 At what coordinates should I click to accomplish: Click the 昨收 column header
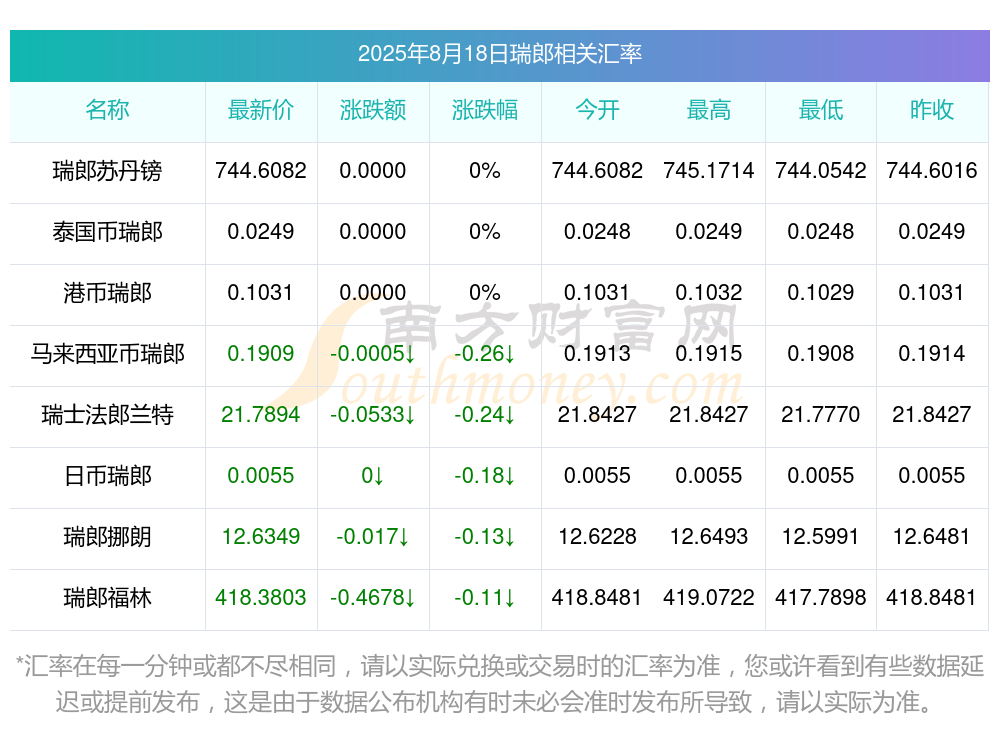point(932,110)
